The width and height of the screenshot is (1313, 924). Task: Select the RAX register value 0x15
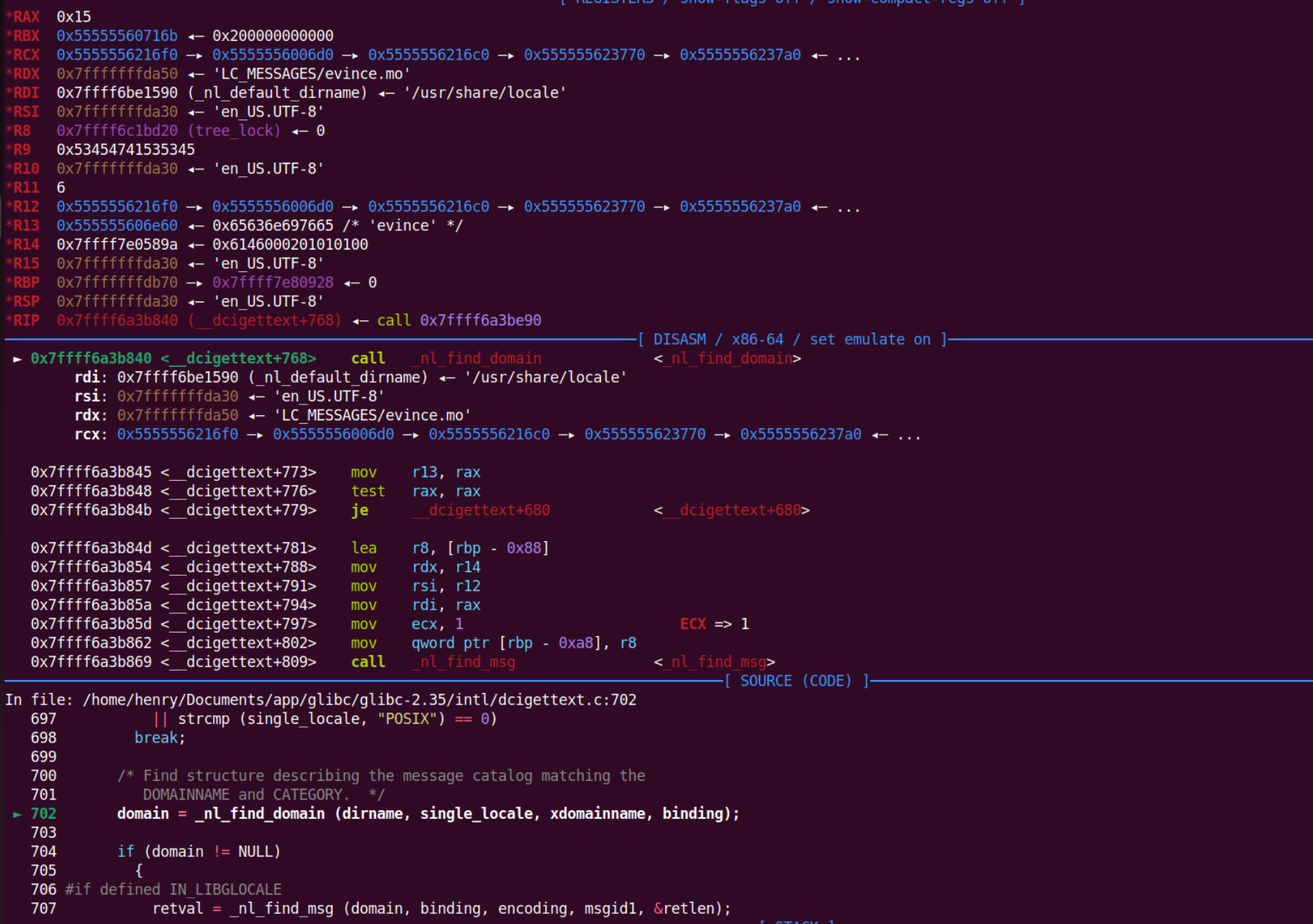coord(73,17)
